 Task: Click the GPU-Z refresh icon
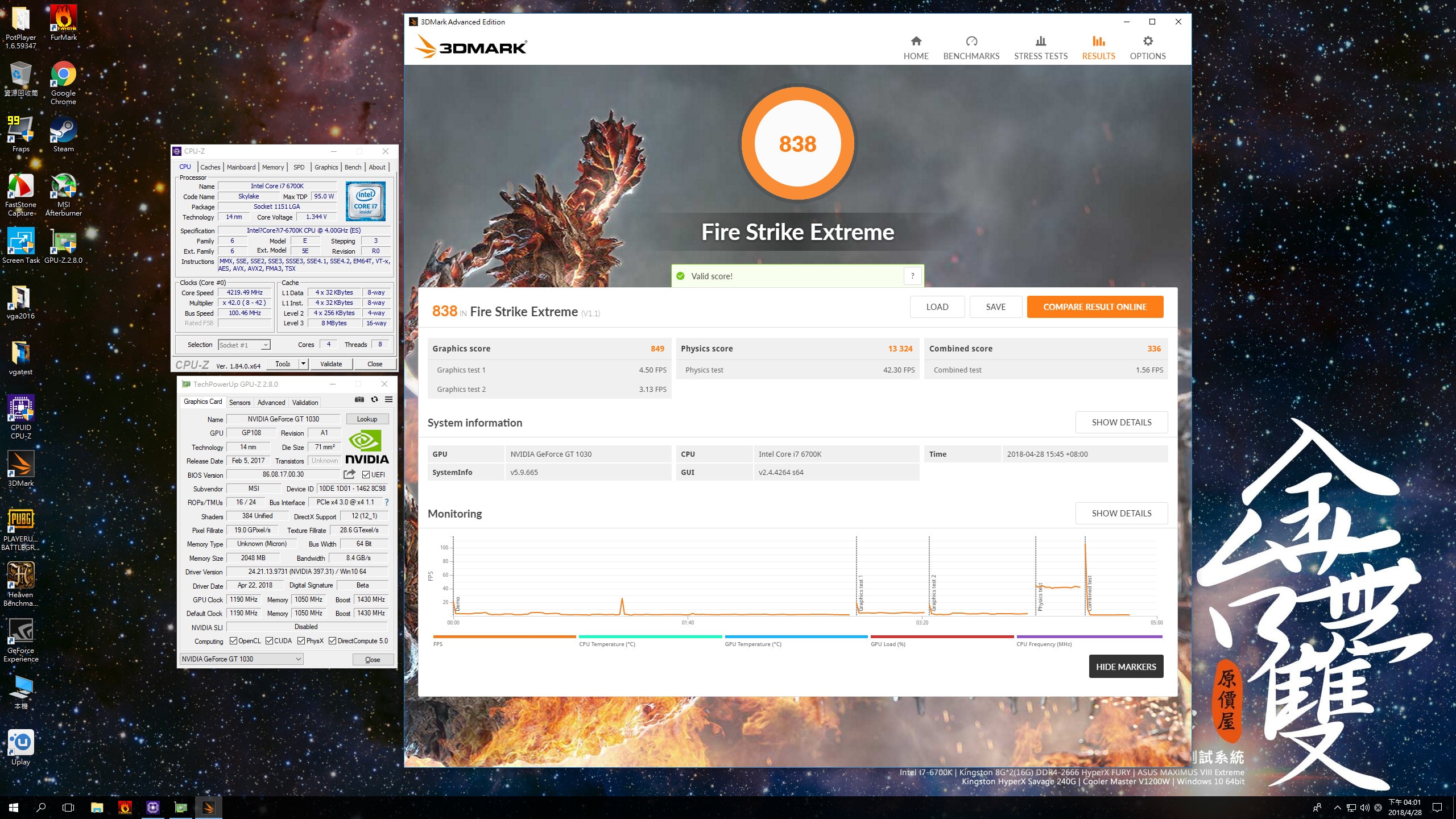pos(374,399)
